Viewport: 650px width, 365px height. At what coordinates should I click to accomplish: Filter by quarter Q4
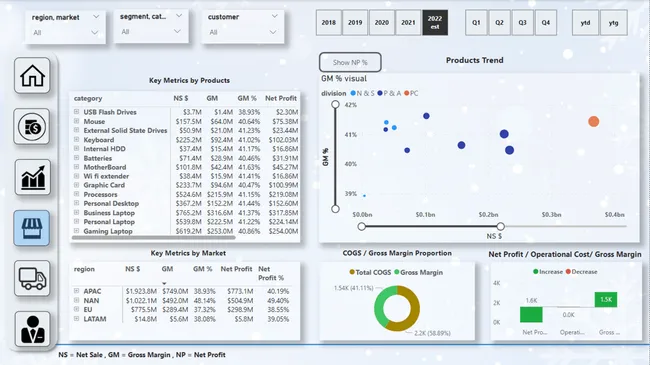[x=546, y=22]
